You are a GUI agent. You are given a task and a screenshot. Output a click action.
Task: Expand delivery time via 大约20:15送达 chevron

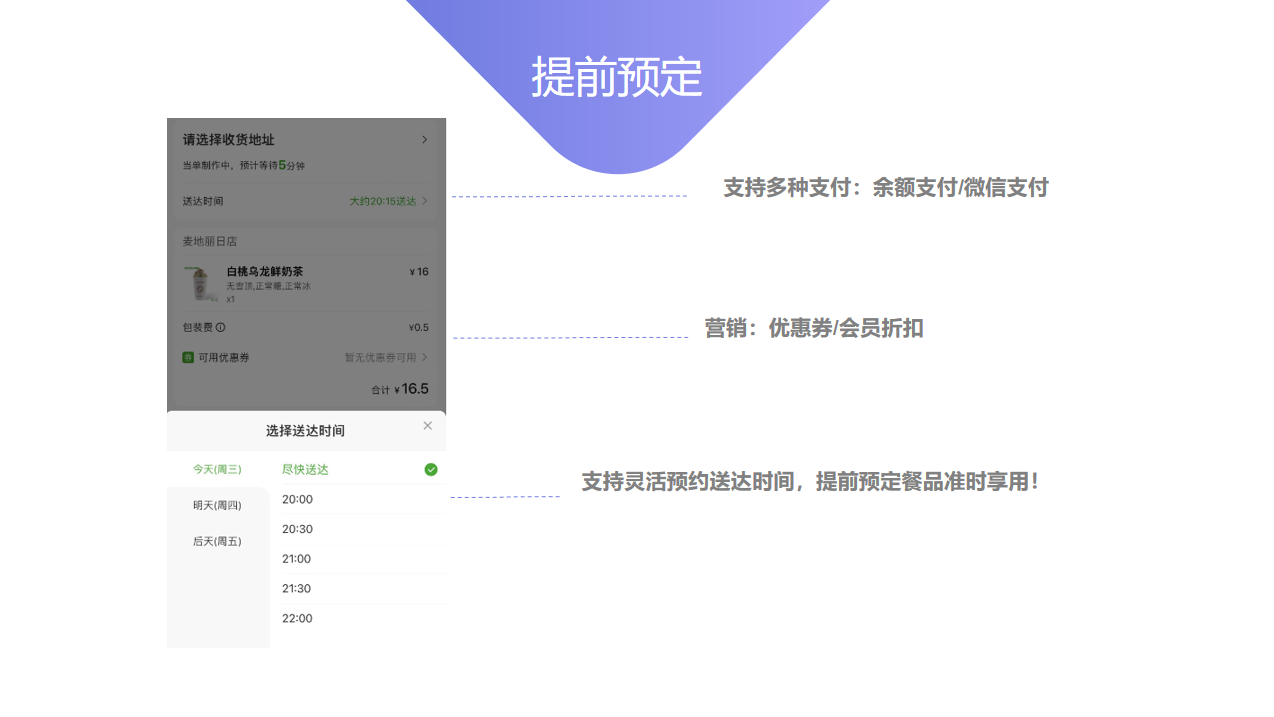click(424, 201)
